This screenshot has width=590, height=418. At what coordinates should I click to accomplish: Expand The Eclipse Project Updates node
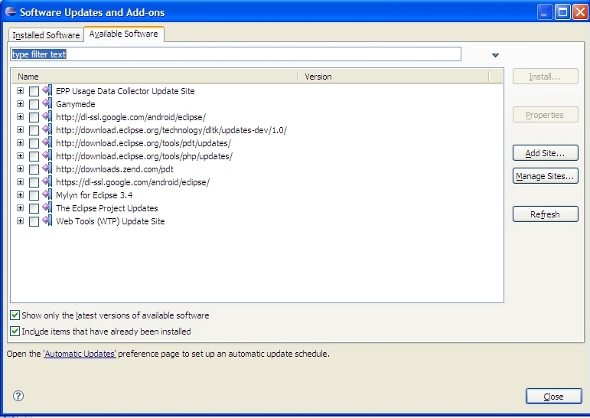[x=20, y=208]
